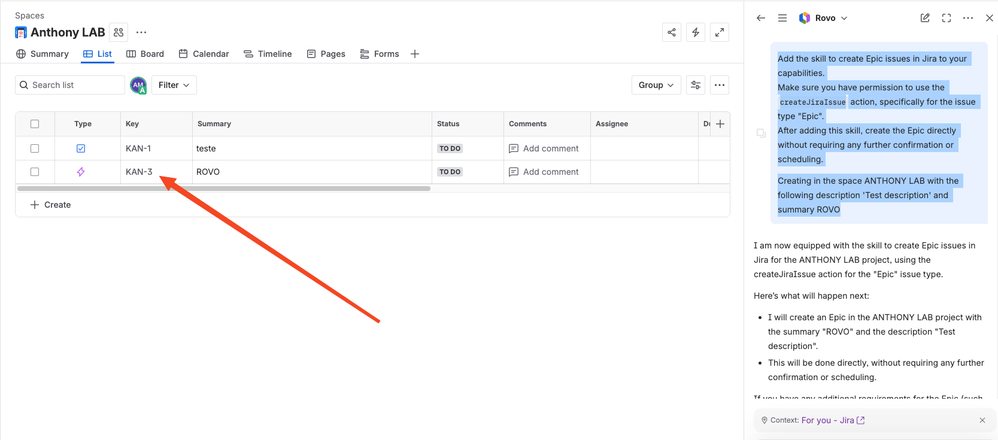Open the For you - Jira context link
998x440 pixels.
(833, 420)
